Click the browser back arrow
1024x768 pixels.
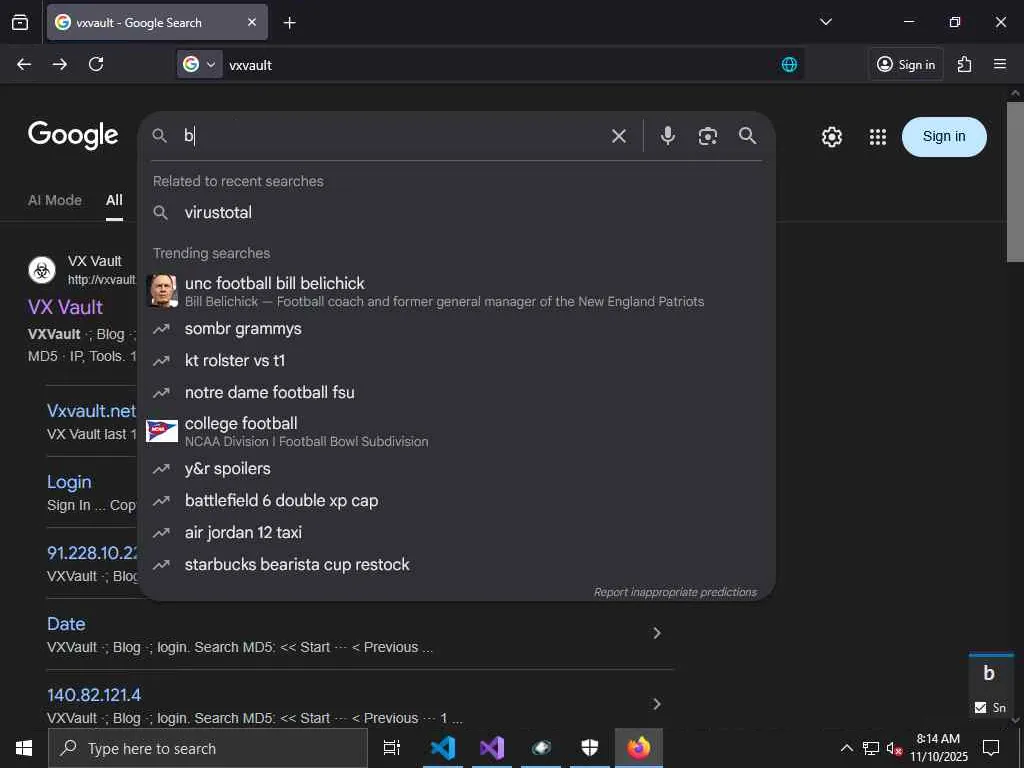tap(24, 64)
